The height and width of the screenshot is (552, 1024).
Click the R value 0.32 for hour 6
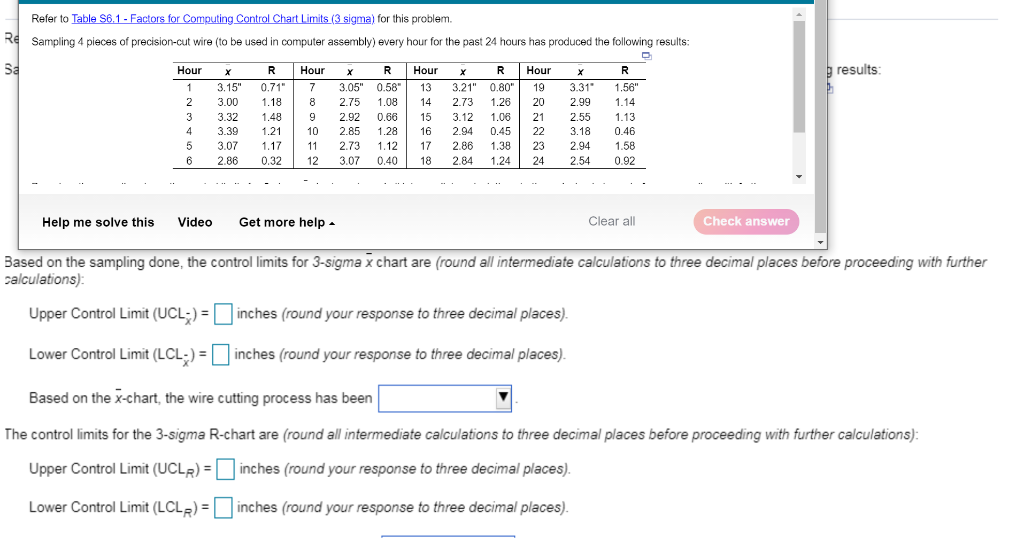coord(271,161)
